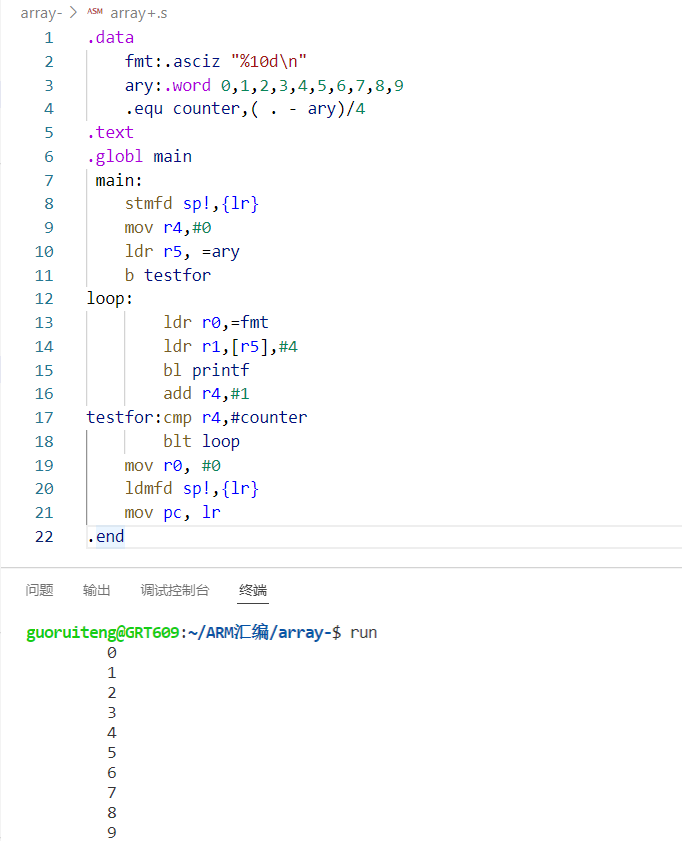Click mov pc, lr instruction
This screenshot has width=682, height=841.
[x=173, y=513]
